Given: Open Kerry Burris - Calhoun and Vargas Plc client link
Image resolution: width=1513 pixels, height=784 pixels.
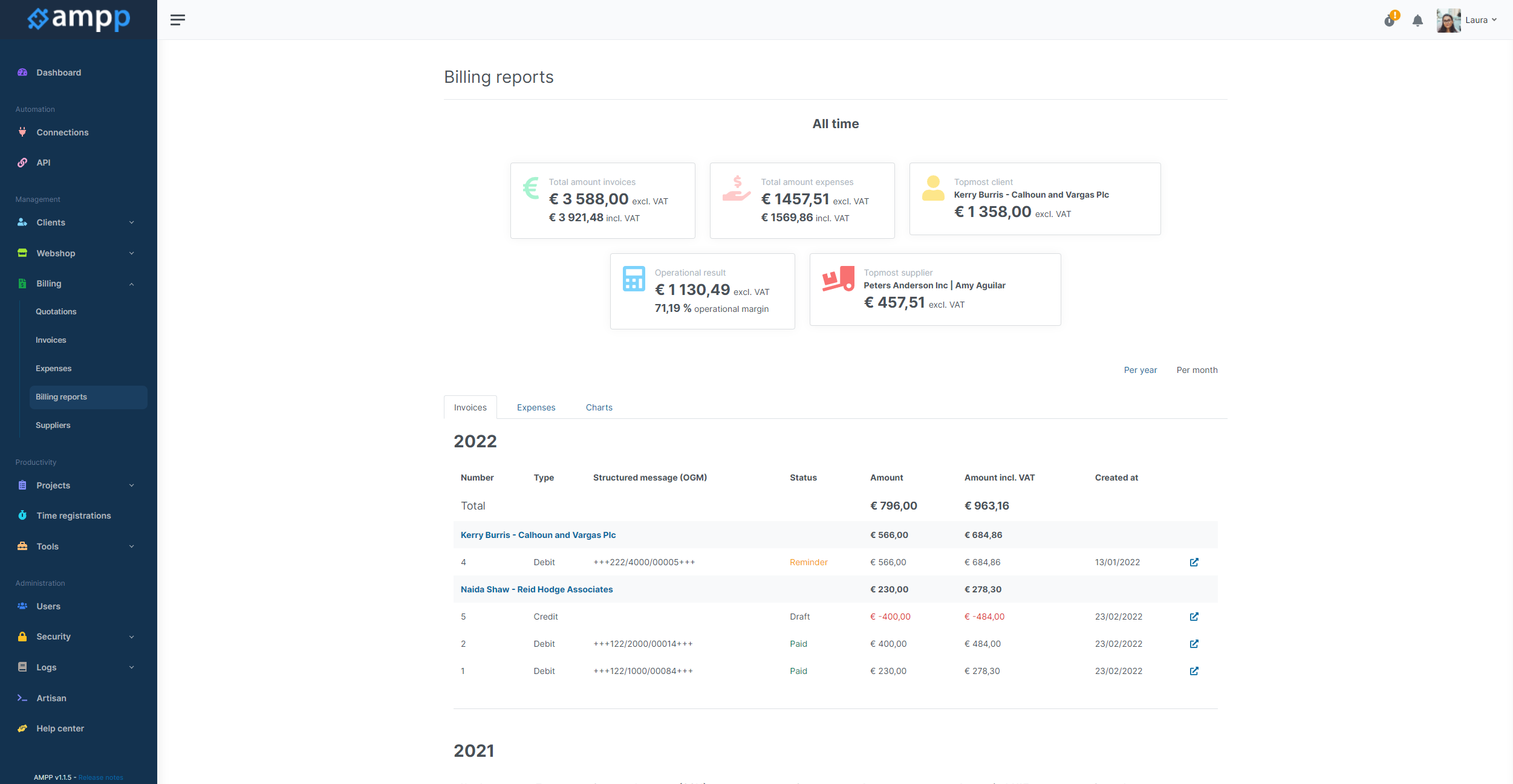Looking at the screenshot, I should [538, 535].
